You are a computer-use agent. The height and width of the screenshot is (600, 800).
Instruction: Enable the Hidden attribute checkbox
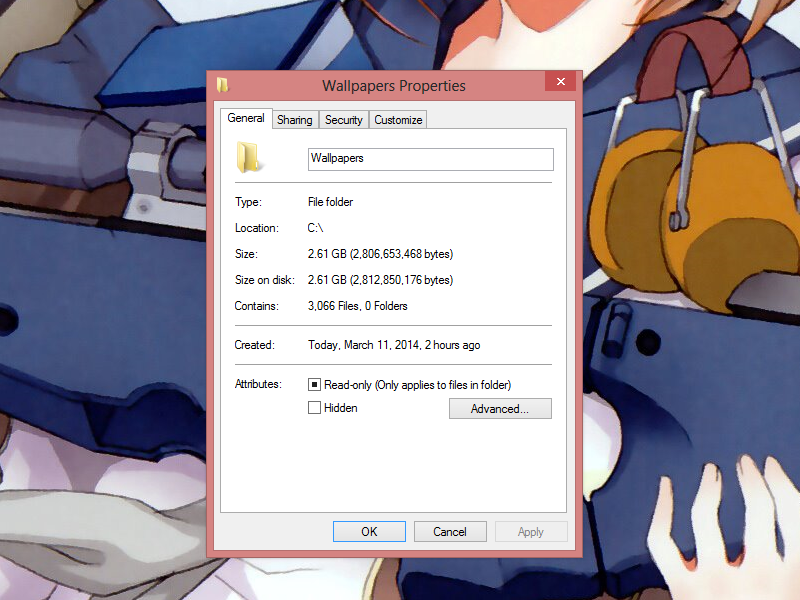[x=314, y=408]
